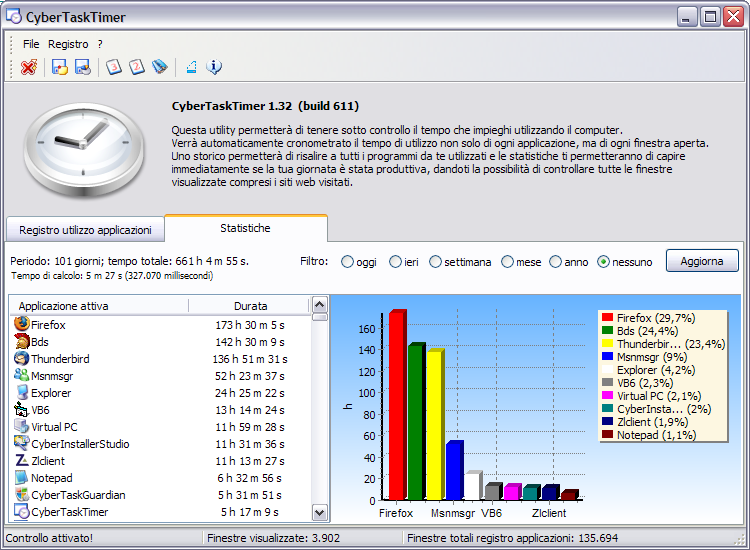Click the CyberTaskGuardian icon
The image size is (750, 550).
tap(22, 494)
